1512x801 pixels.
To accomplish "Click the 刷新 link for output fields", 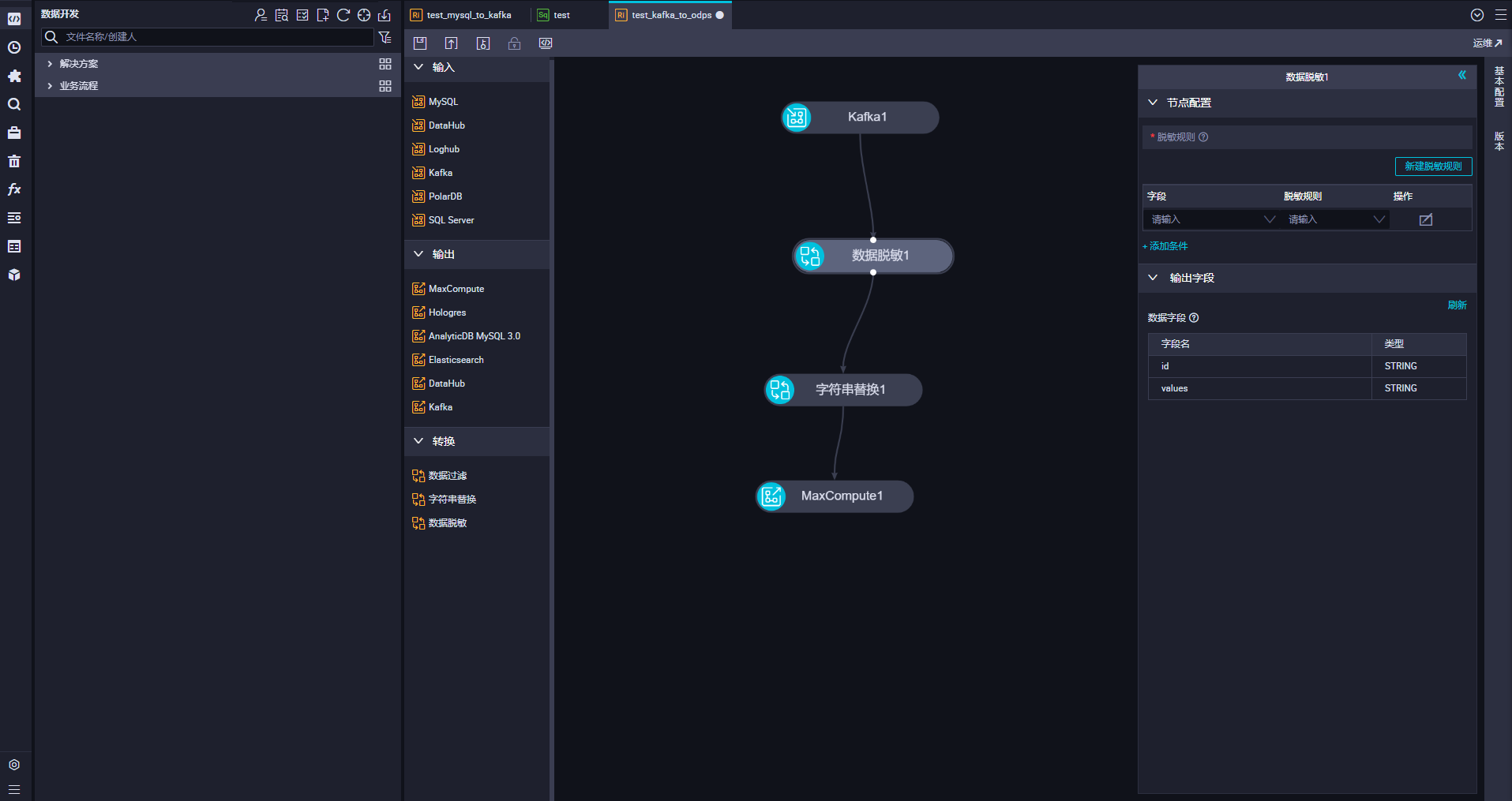I will point(1458,305).
